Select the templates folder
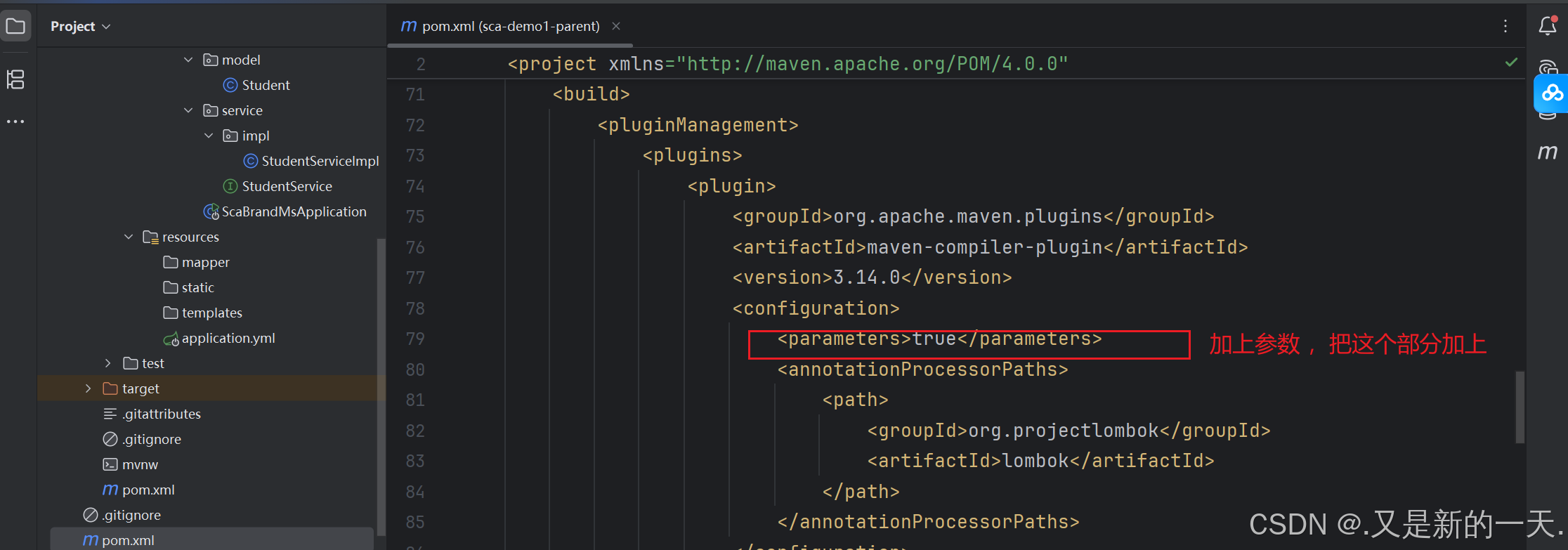This screenshot has width=1568, height=550. (x=211, y=313)
